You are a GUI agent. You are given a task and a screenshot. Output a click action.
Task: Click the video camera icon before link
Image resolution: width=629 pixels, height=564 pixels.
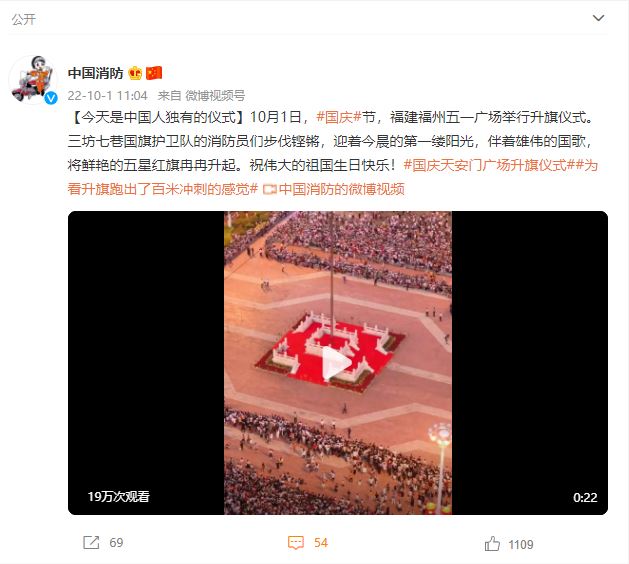tap(270, 189)
